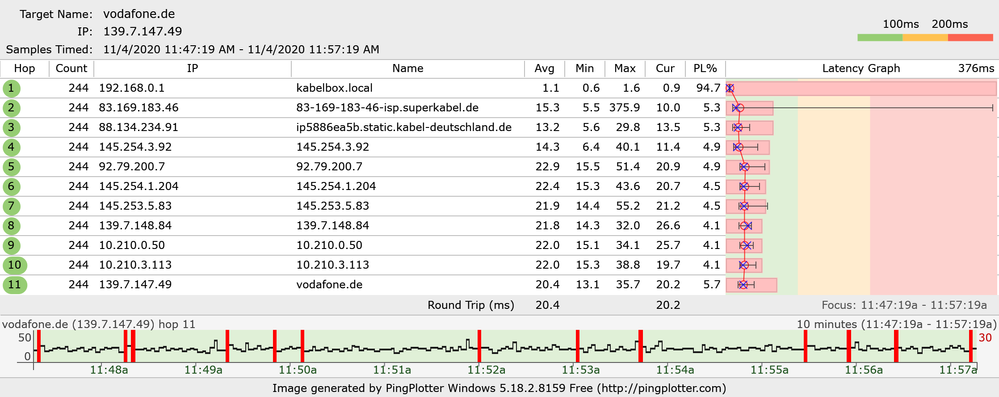Click timeline at 11:48a label
Image resolution: width=999 pixels, height=397 pixels.
(x=109, y=370)
